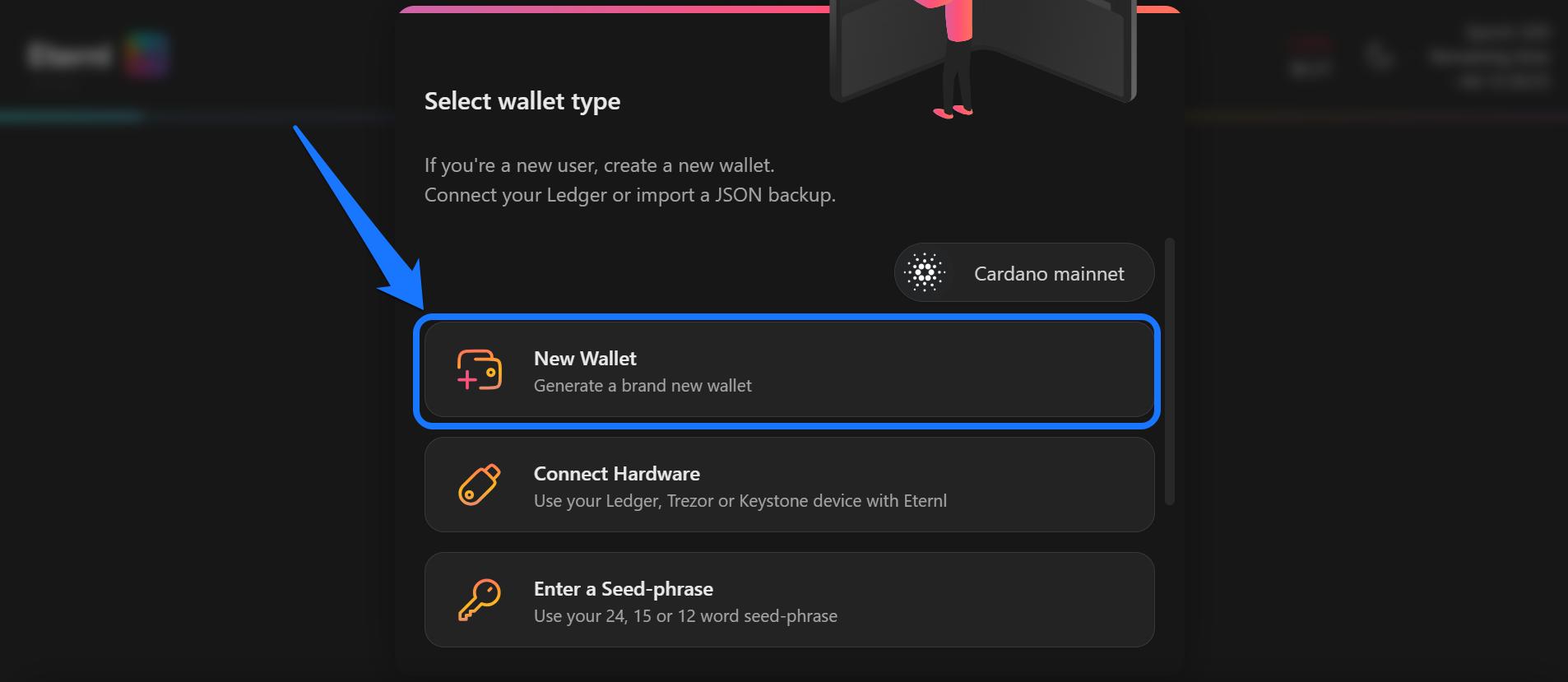Open the Enter a Seed-phrase option
This screenshot has height=682, width=1568.
[788, 600]
